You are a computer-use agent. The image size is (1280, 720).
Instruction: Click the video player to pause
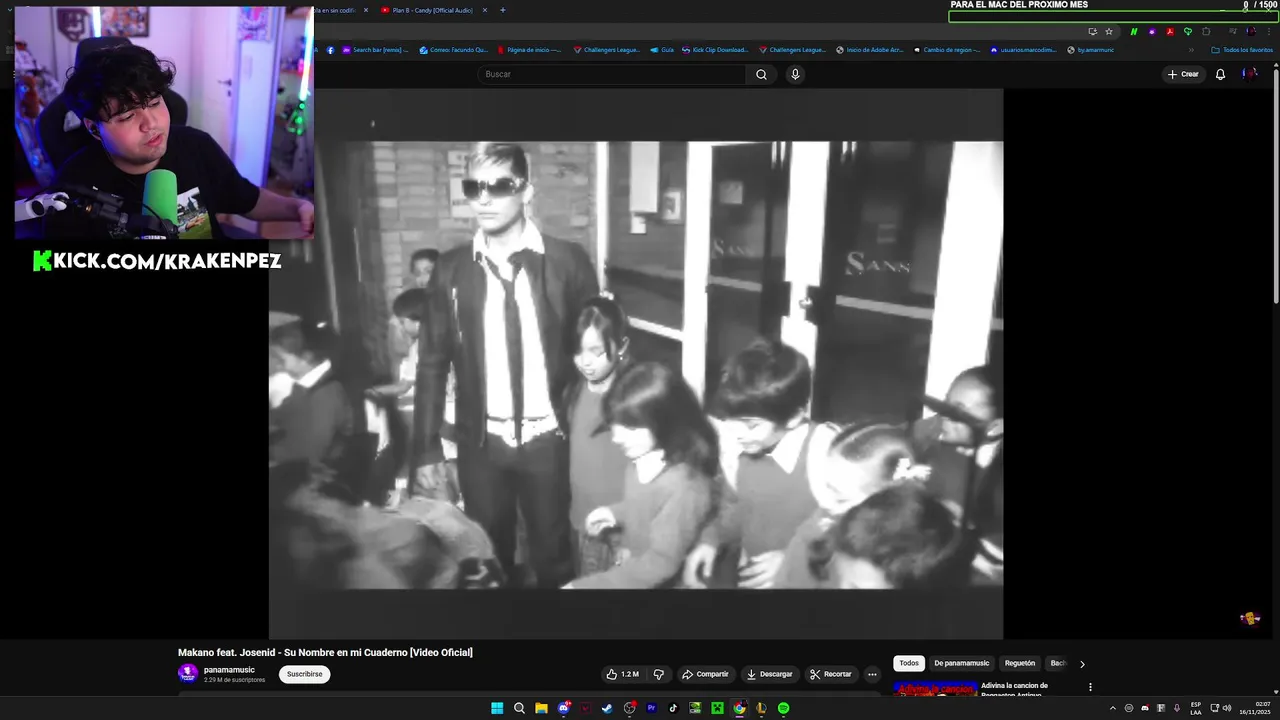[636, 364]
